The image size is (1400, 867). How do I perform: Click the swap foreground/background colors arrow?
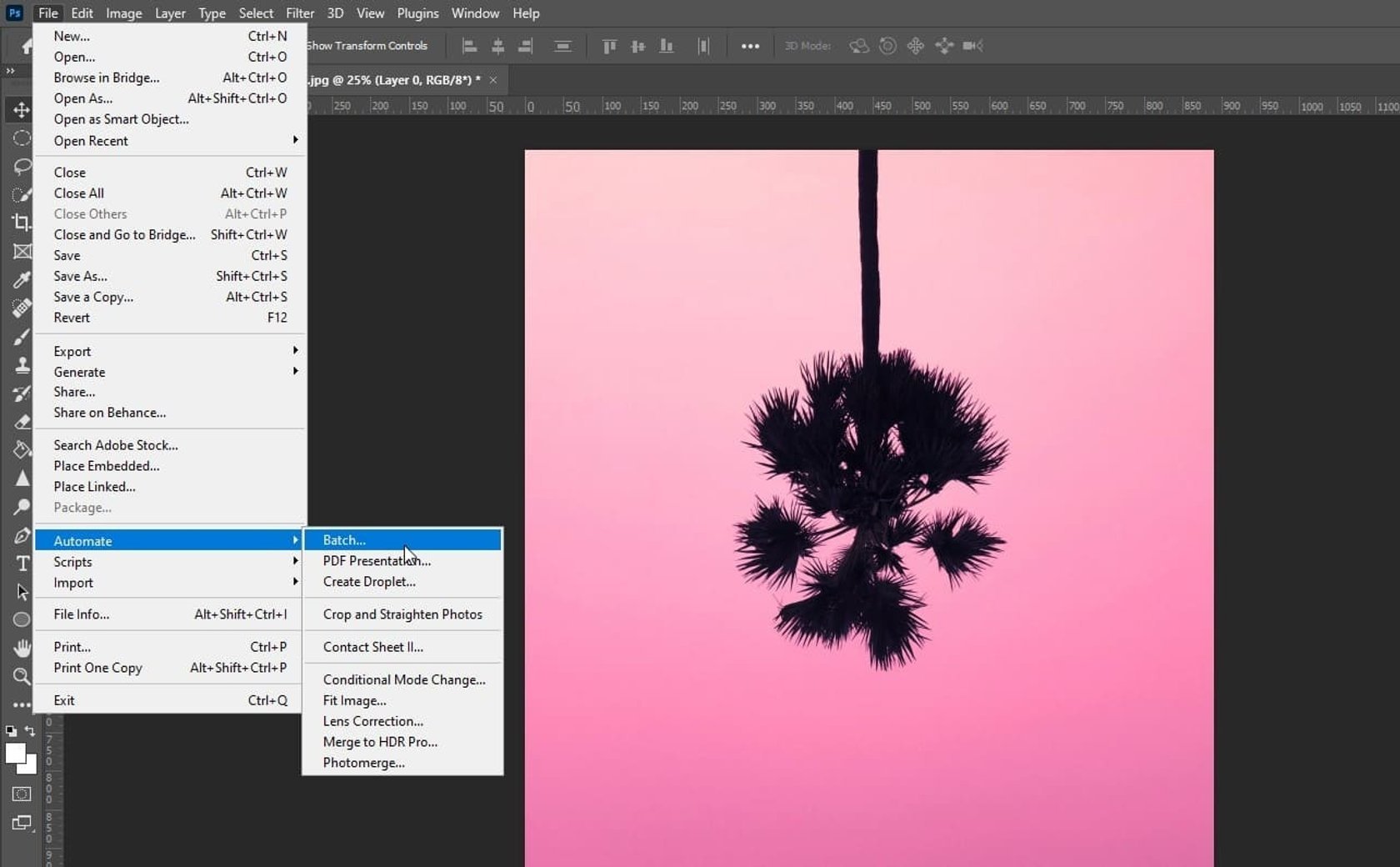[x=30, y=731]
